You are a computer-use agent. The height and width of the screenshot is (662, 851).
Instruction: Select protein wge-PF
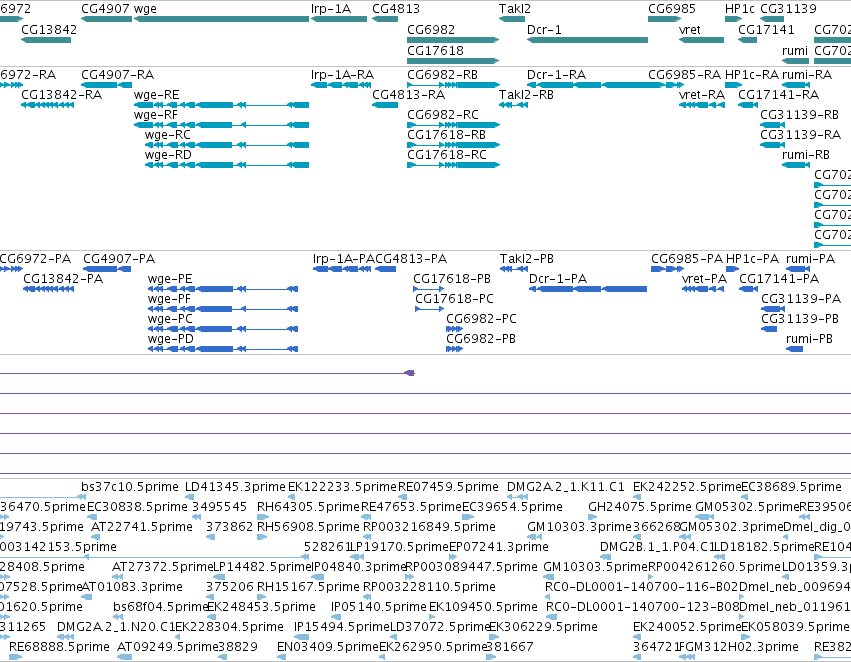pos(223,309)
